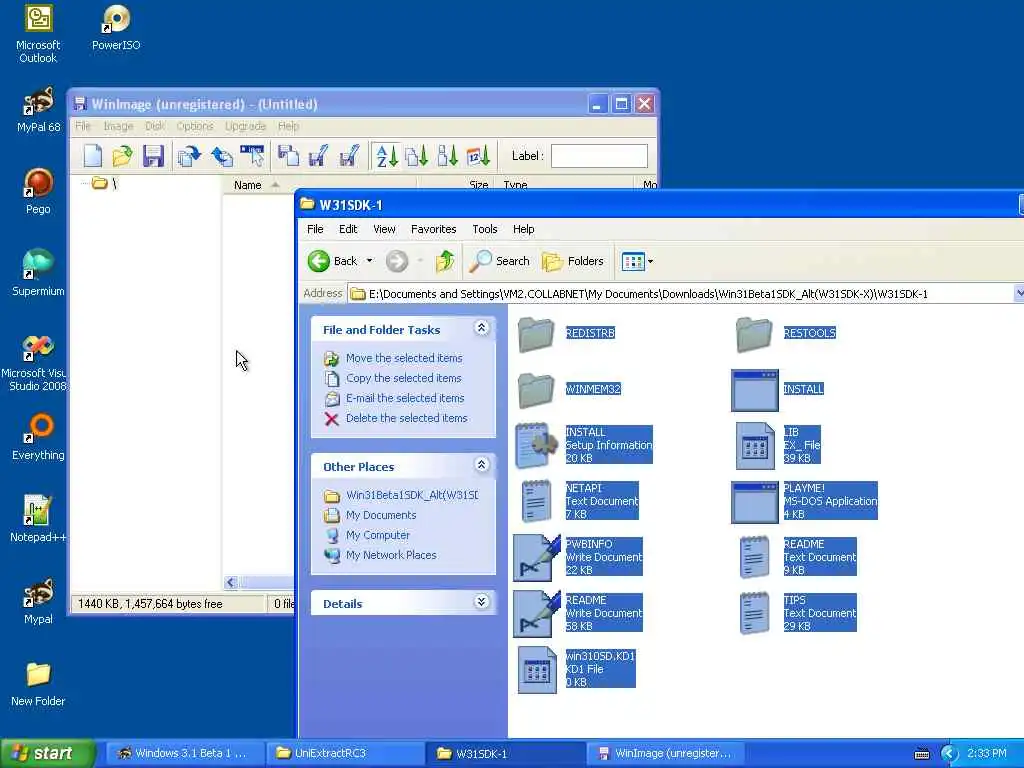Image resolution: width=1024 pixels, height=768 pixels.
Task: Select the WINMEM32 folder icon
Action: 536,390
